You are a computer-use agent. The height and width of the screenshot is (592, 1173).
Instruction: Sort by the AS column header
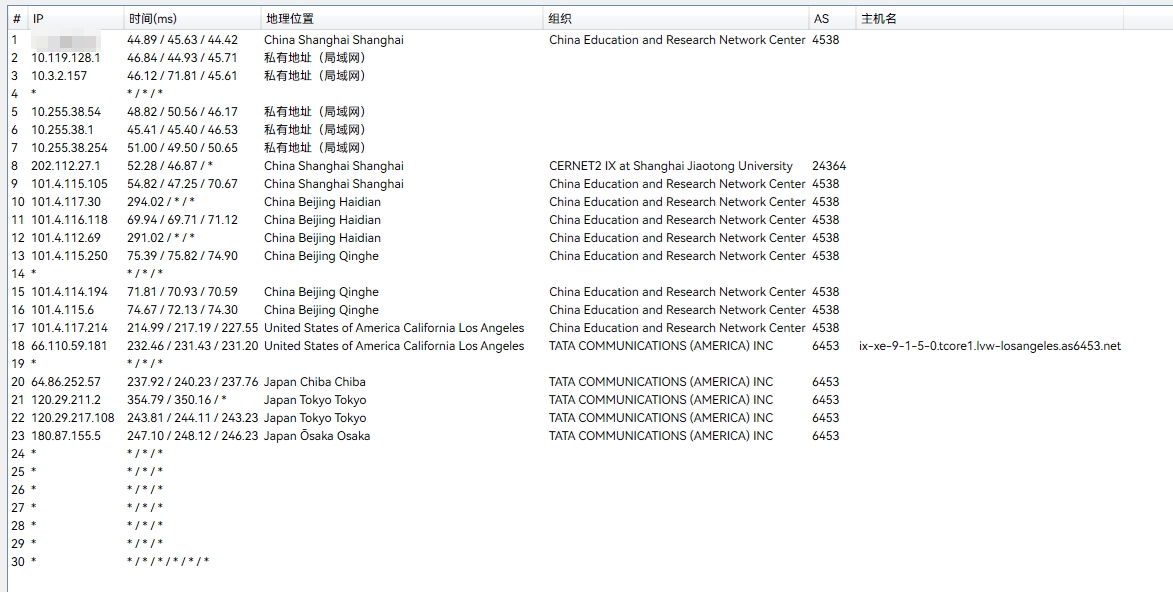821,19
